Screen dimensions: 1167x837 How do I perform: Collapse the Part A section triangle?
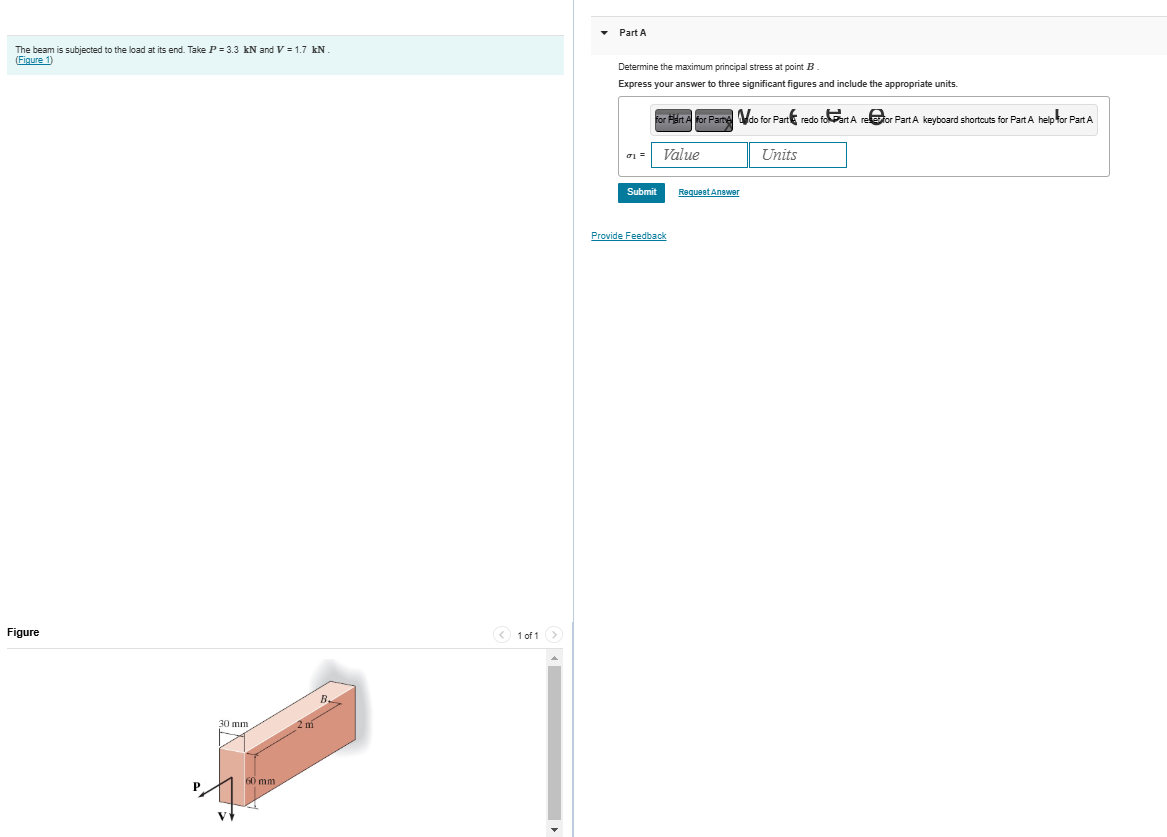point(603,32)
